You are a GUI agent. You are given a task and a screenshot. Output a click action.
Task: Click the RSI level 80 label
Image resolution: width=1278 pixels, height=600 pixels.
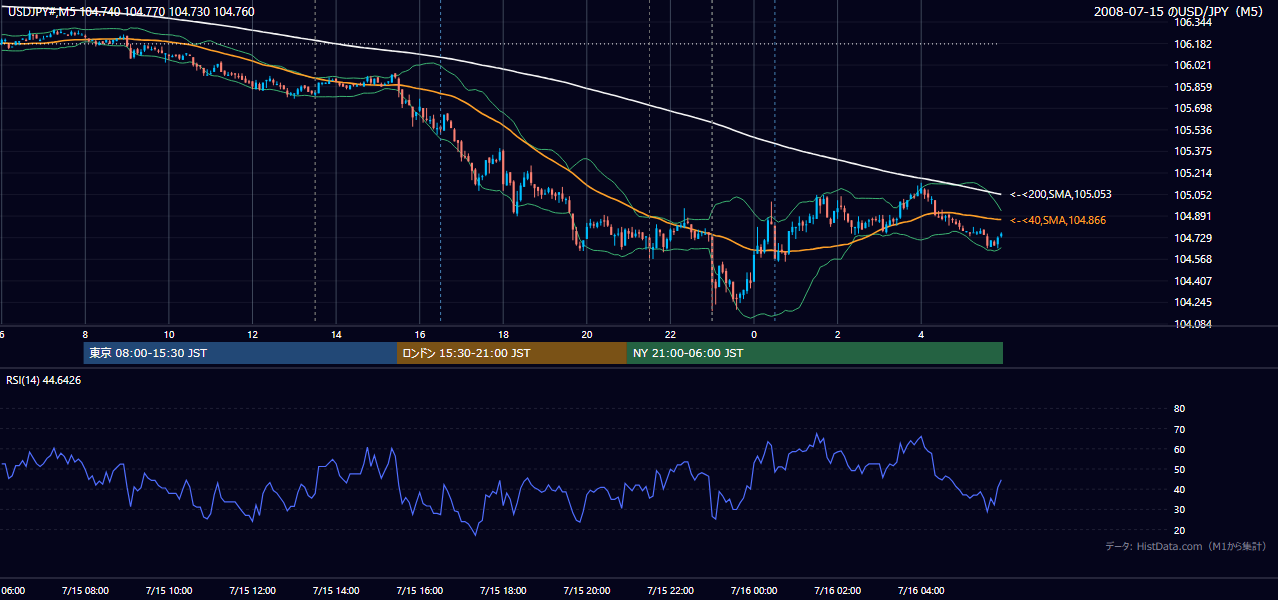coord(1179,409)
